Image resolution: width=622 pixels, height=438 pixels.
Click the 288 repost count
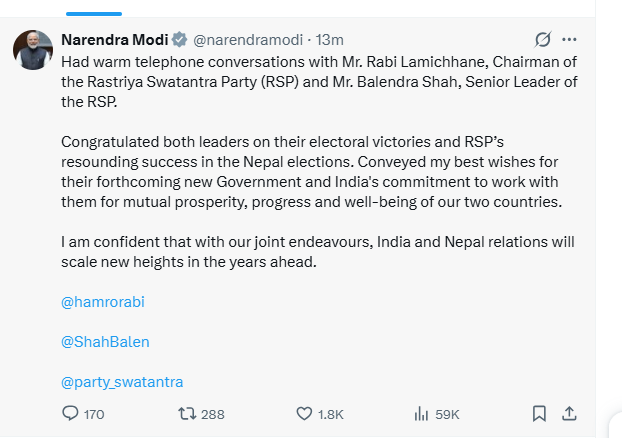[212, 414]
